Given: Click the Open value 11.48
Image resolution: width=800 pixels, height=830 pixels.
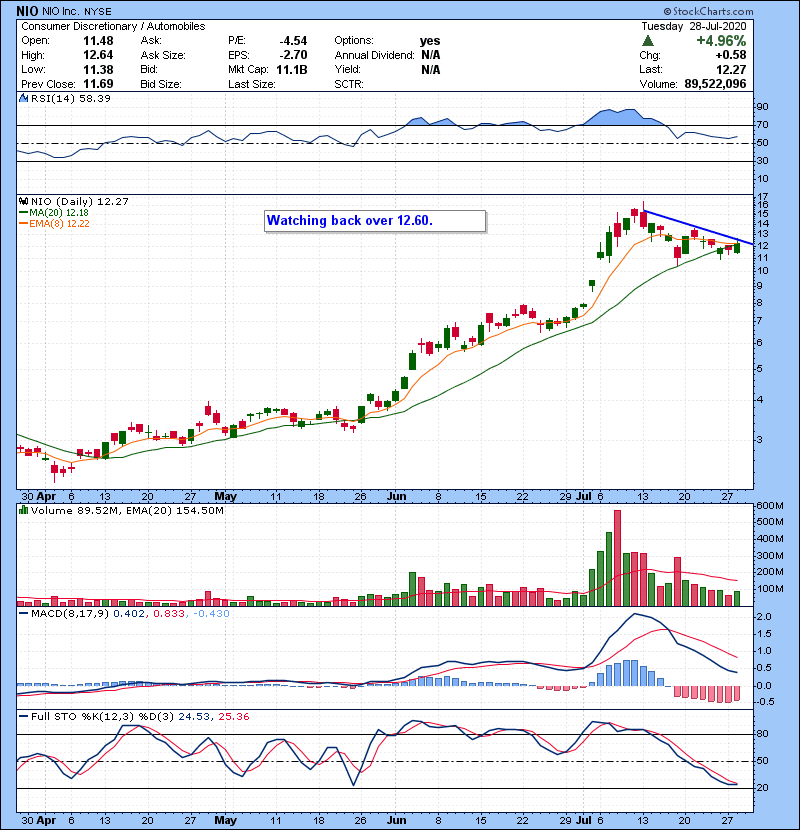Looking at the screenshot, I should click(x=98, y=41).
